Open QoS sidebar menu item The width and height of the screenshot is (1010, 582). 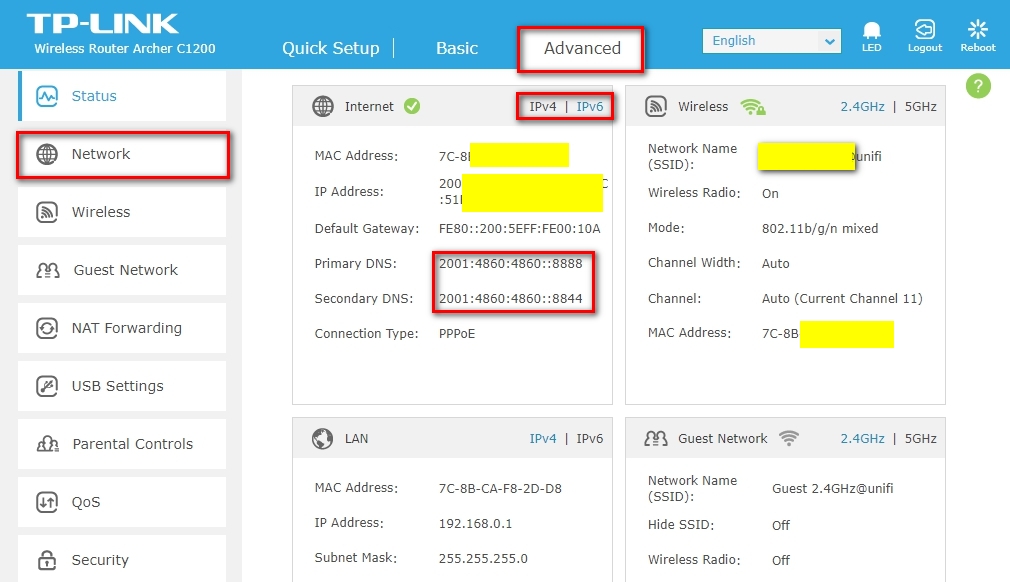[x=122, y=502]
